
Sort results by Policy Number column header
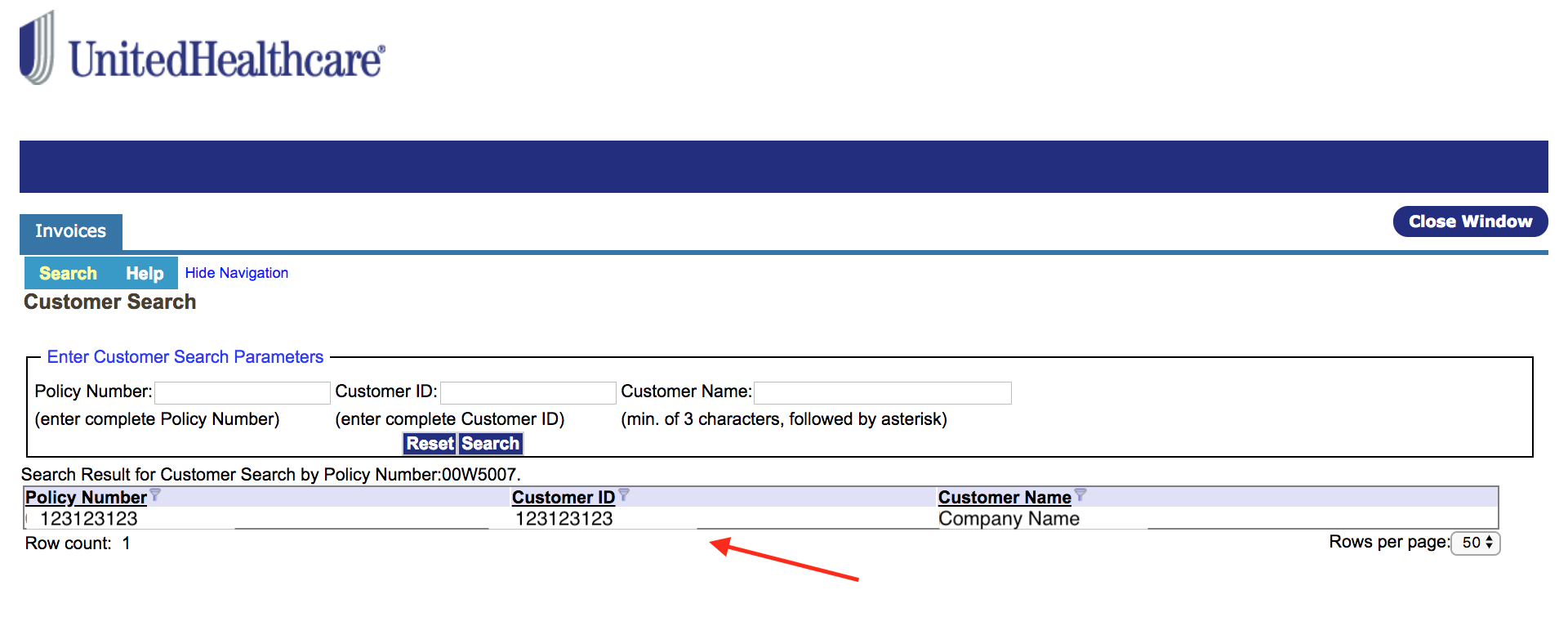click(x=86, y=497)
